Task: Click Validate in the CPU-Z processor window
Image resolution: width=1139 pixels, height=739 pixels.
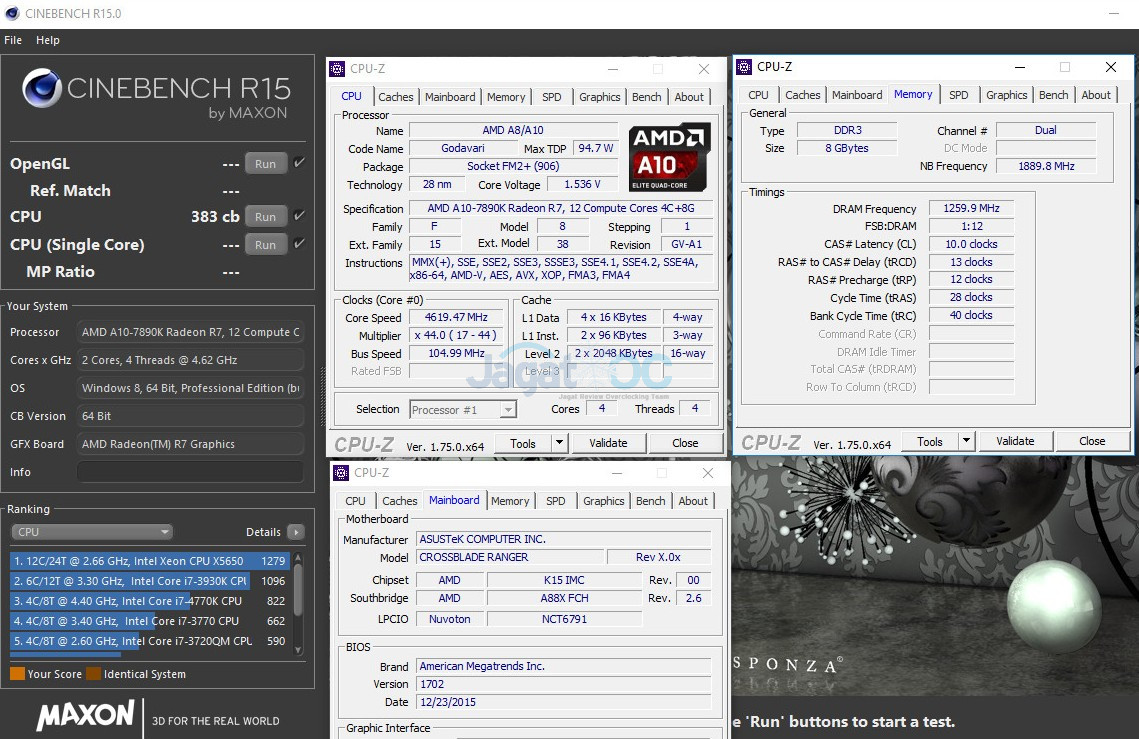Action: coord(608,443)
